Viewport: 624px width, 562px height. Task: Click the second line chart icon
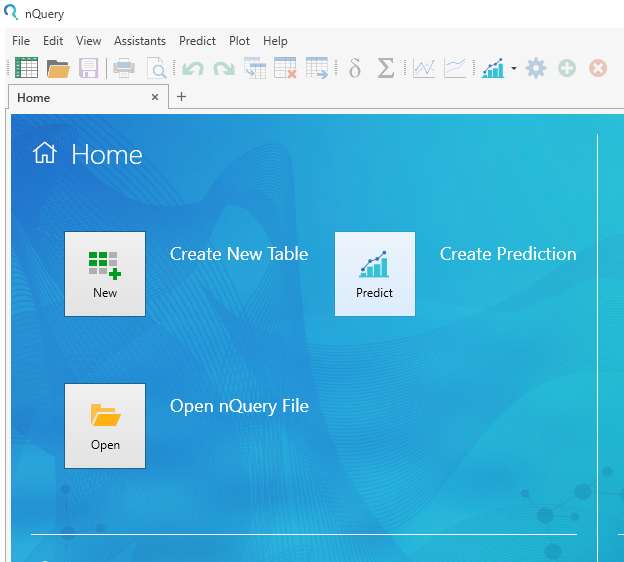click(455, 68)
